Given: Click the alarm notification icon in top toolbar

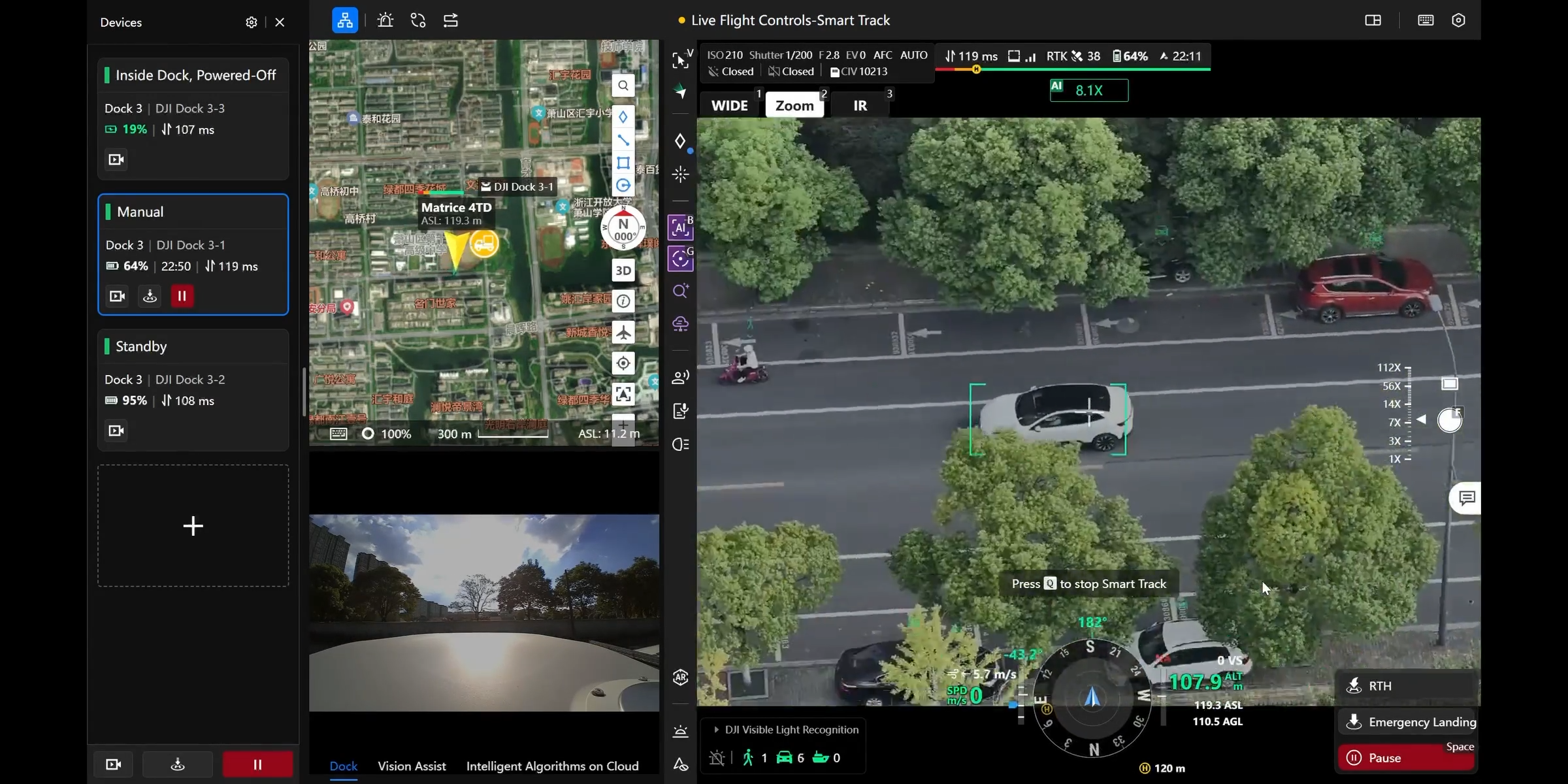Looking at the screenshot, I should click(x=385, y=20).
